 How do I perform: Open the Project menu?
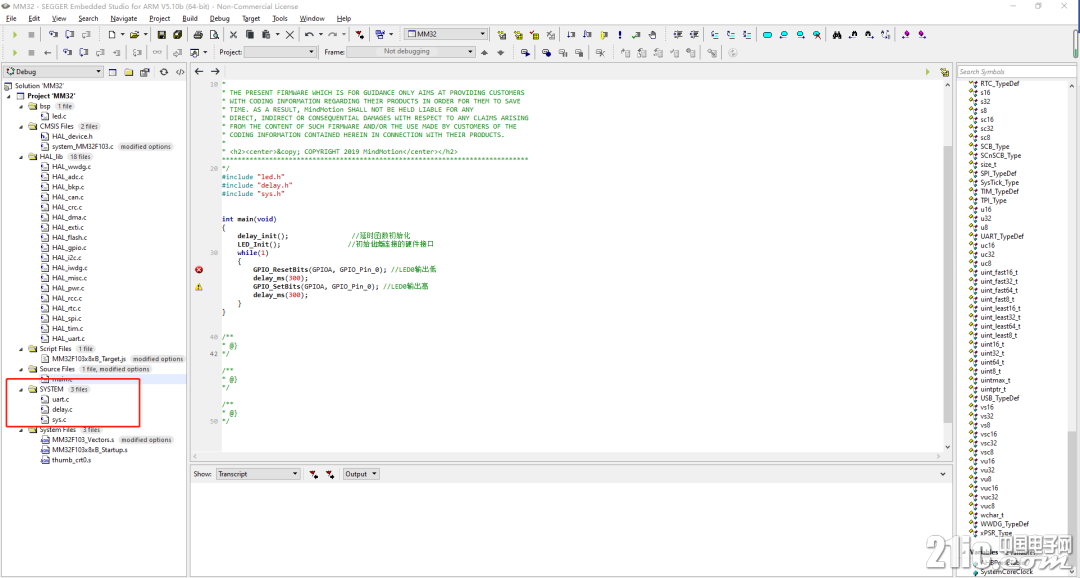(160, 18)
